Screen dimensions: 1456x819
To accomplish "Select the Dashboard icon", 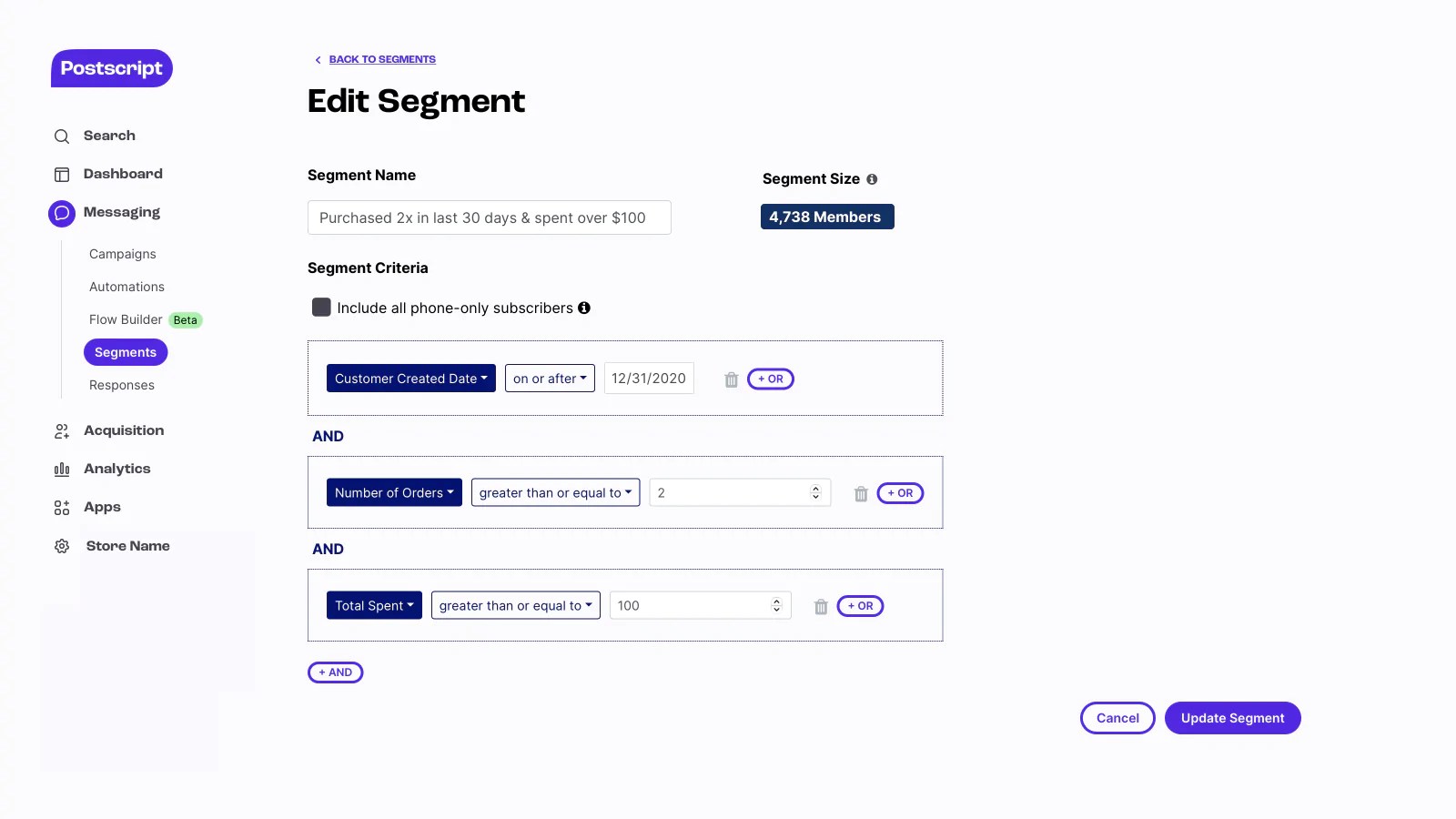I will pos(61,174).
